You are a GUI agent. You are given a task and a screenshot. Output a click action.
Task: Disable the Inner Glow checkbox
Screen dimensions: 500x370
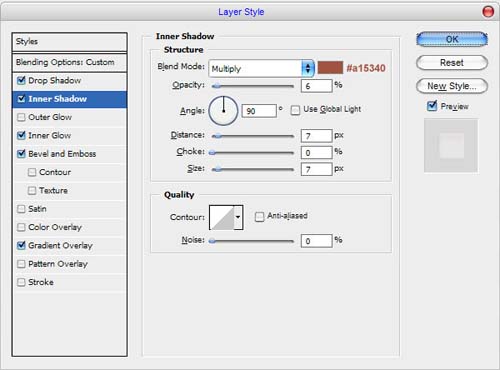(x=21, y=135)
